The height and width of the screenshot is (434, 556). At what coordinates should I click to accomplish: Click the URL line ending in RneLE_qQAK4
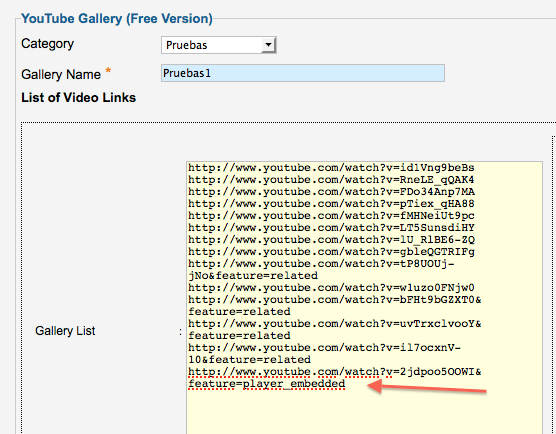[331, 180]
